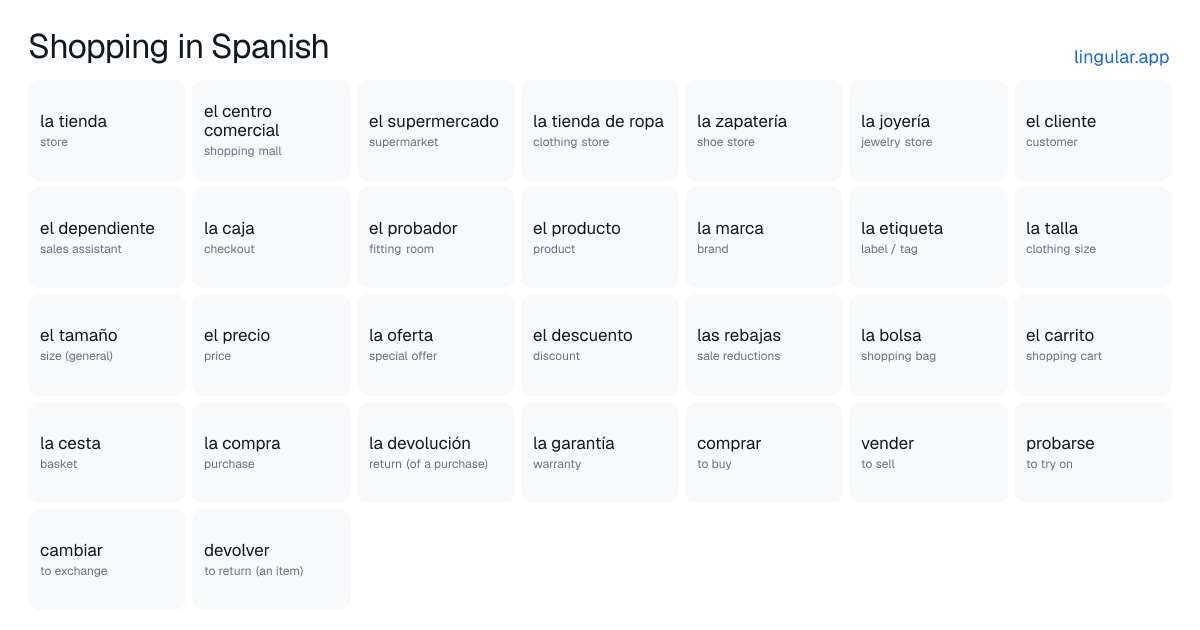Viewport: 1200px width, 630px height.
Task: Select the "las rebajas" card
Action: (764, 345)
